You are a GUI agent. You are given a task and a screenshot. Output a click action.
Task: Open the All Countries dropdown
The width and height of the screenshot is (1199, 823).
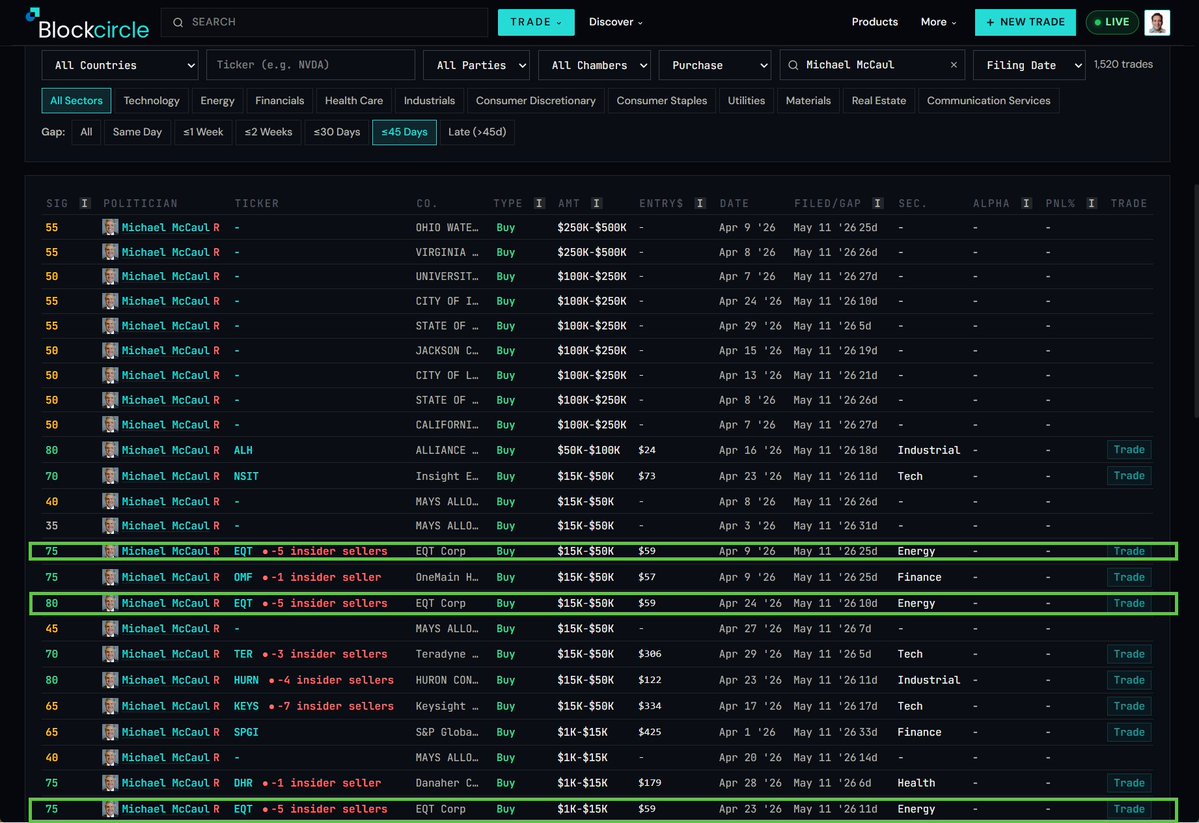(120, 65)
